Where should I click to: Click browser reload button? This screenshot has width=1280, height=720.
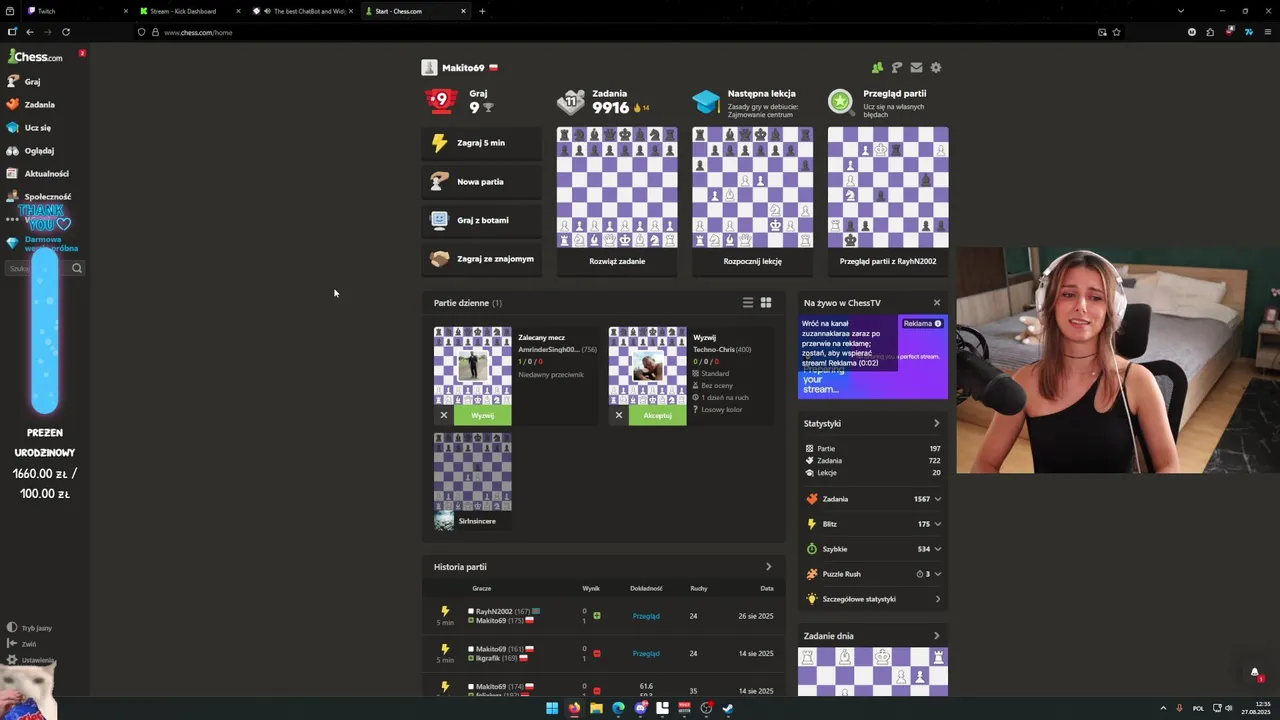click(66, 32)
